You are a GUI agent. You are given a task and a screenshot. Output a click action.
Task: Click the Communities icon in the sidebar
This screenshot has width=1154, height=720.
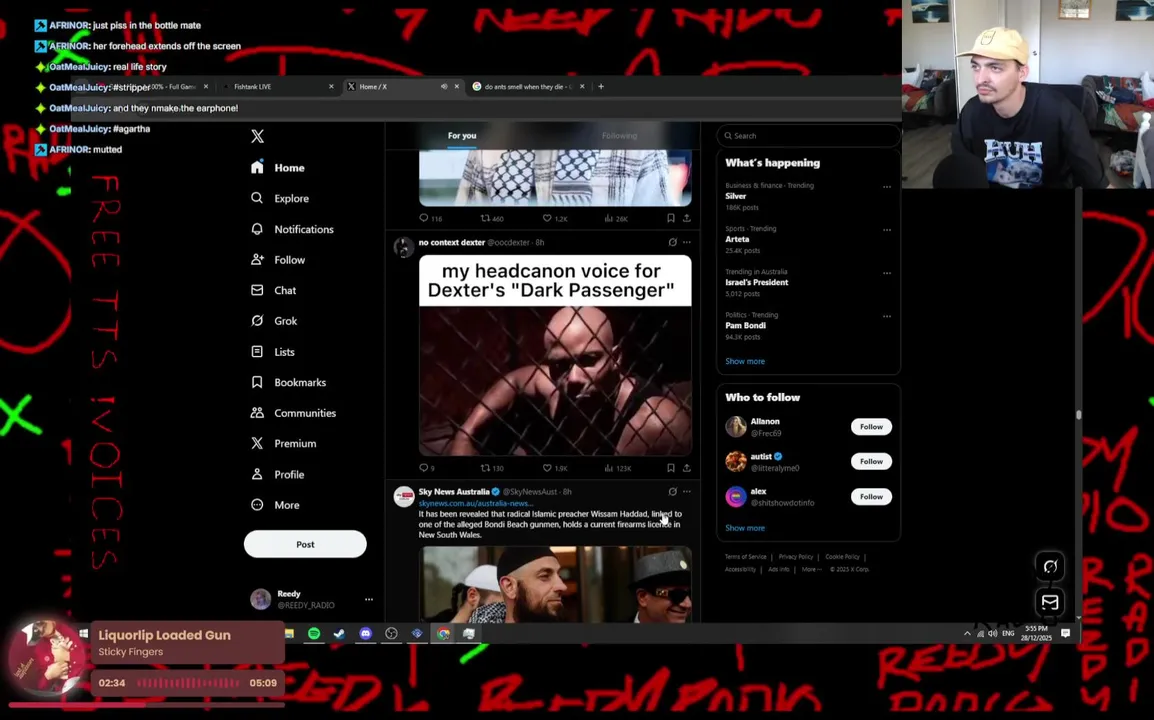point(257,413)
